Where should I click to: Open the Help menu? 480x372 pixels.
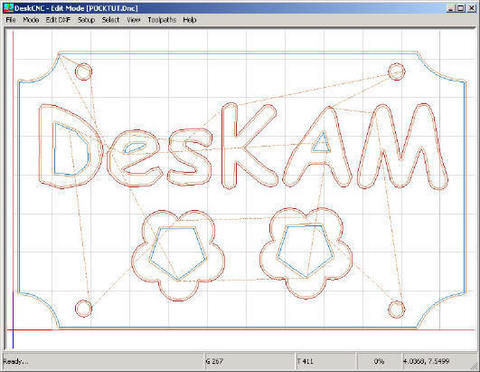(189, 20)
